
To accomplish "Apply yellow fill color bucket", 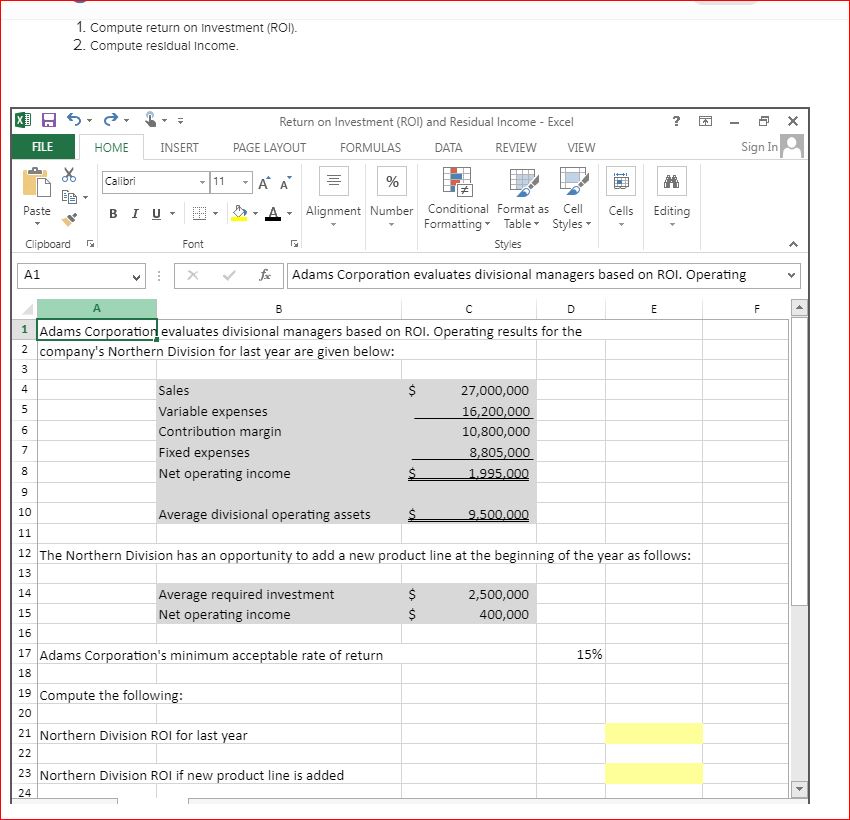I will (x=239, y=213).
